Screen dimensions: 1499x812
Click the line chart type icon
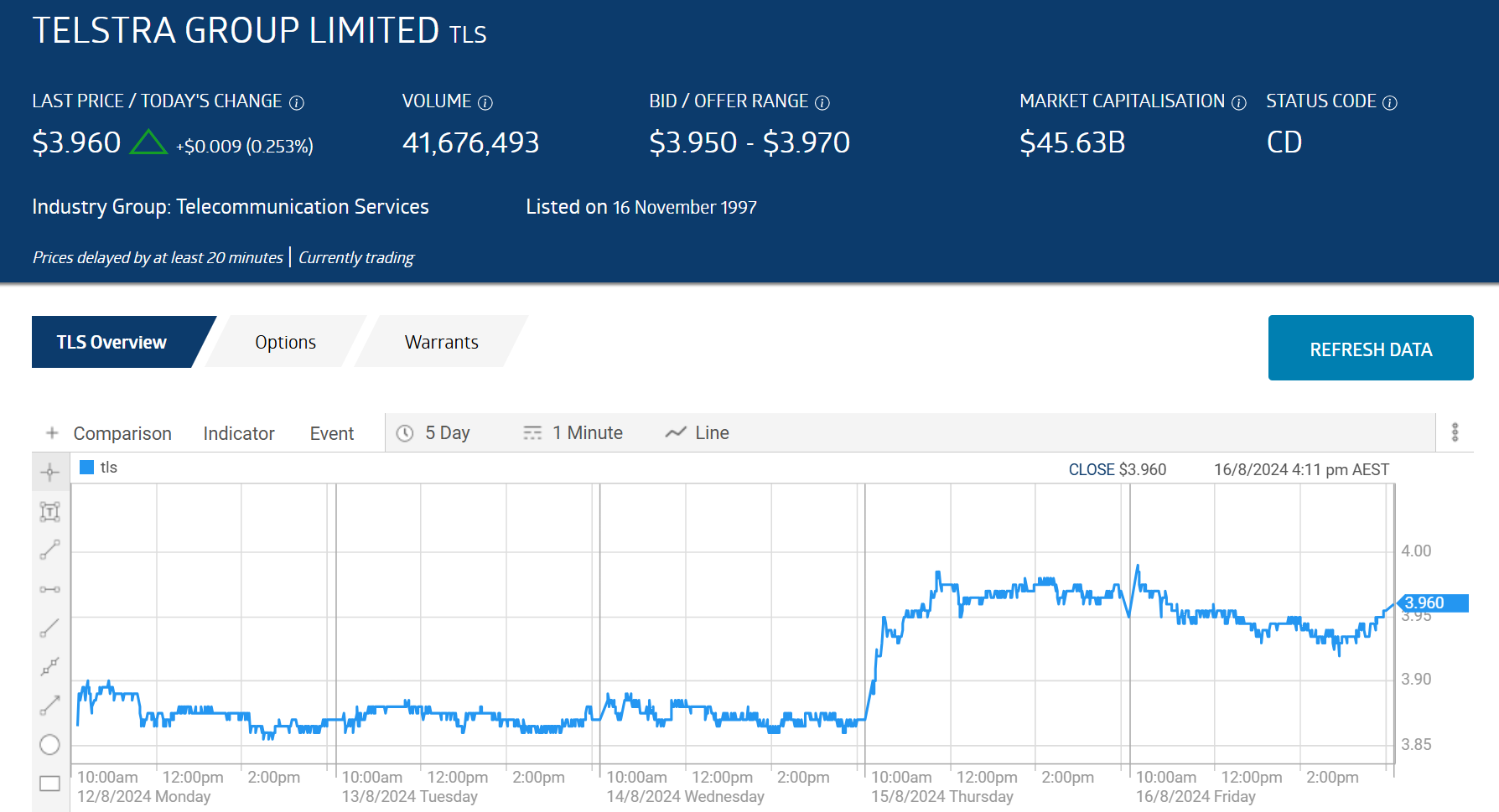(x=676, y=432)
